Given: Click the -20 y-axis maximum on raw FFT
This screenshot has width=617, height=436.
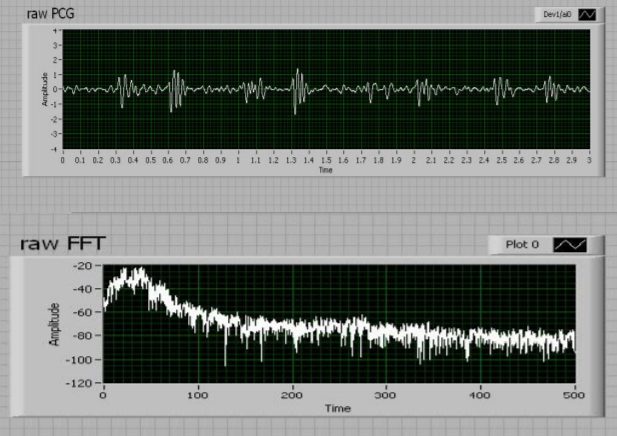Looking at the screenshot, I should 85,266.
